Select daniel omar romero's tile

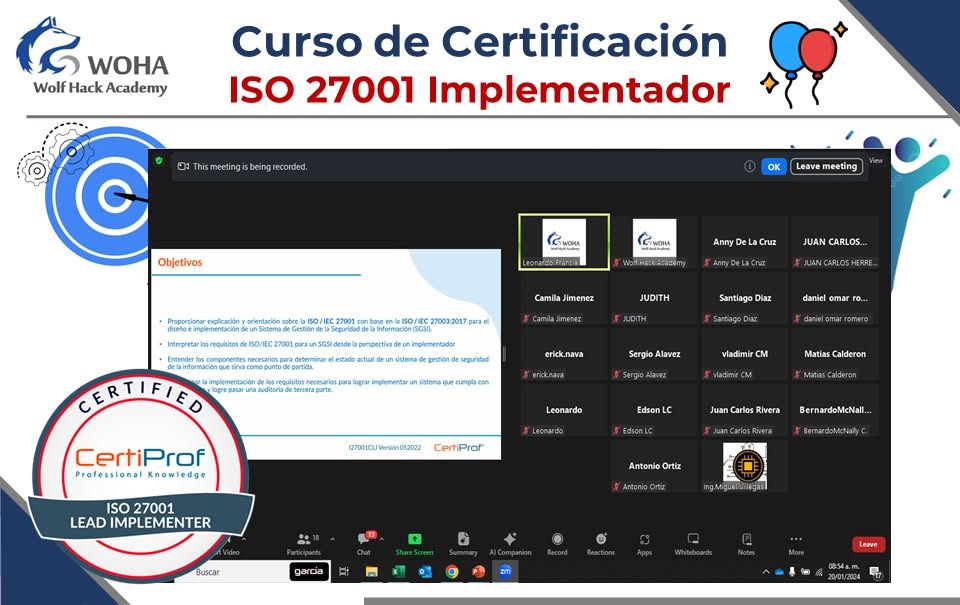click(x=834, y=299)
